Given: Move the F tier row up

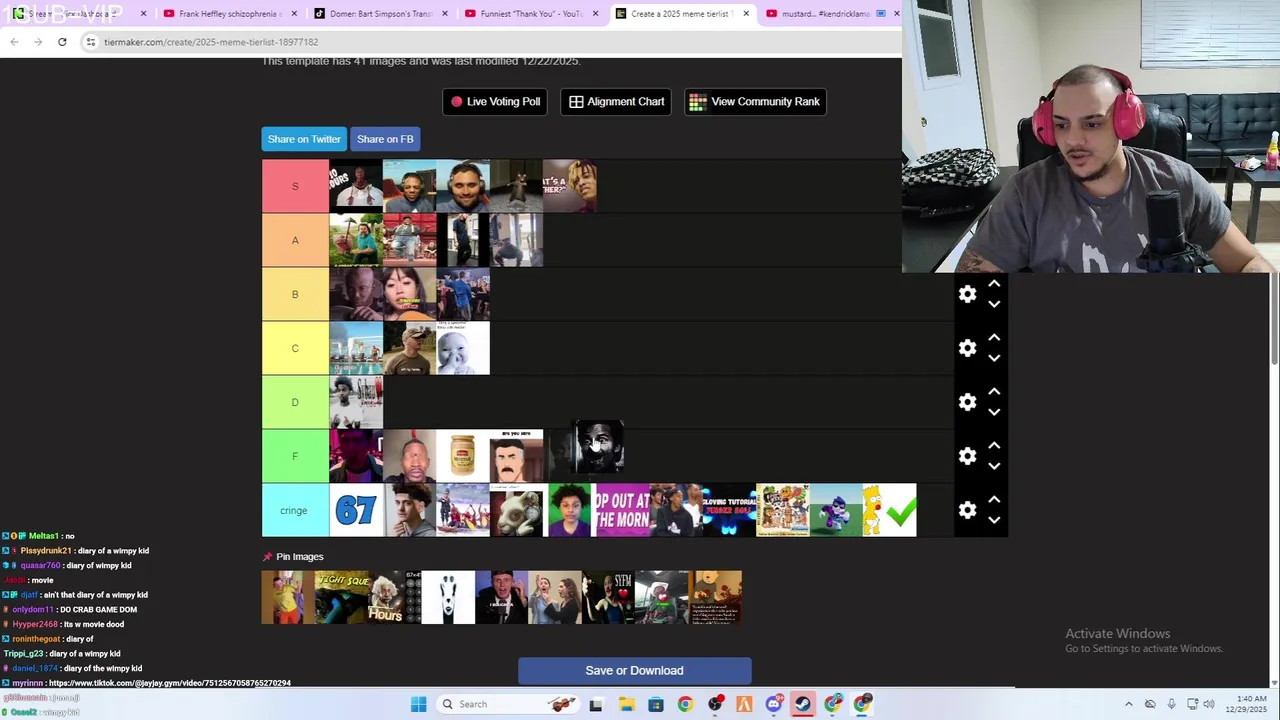Looking at the screenshot, I should click(994, 446).
